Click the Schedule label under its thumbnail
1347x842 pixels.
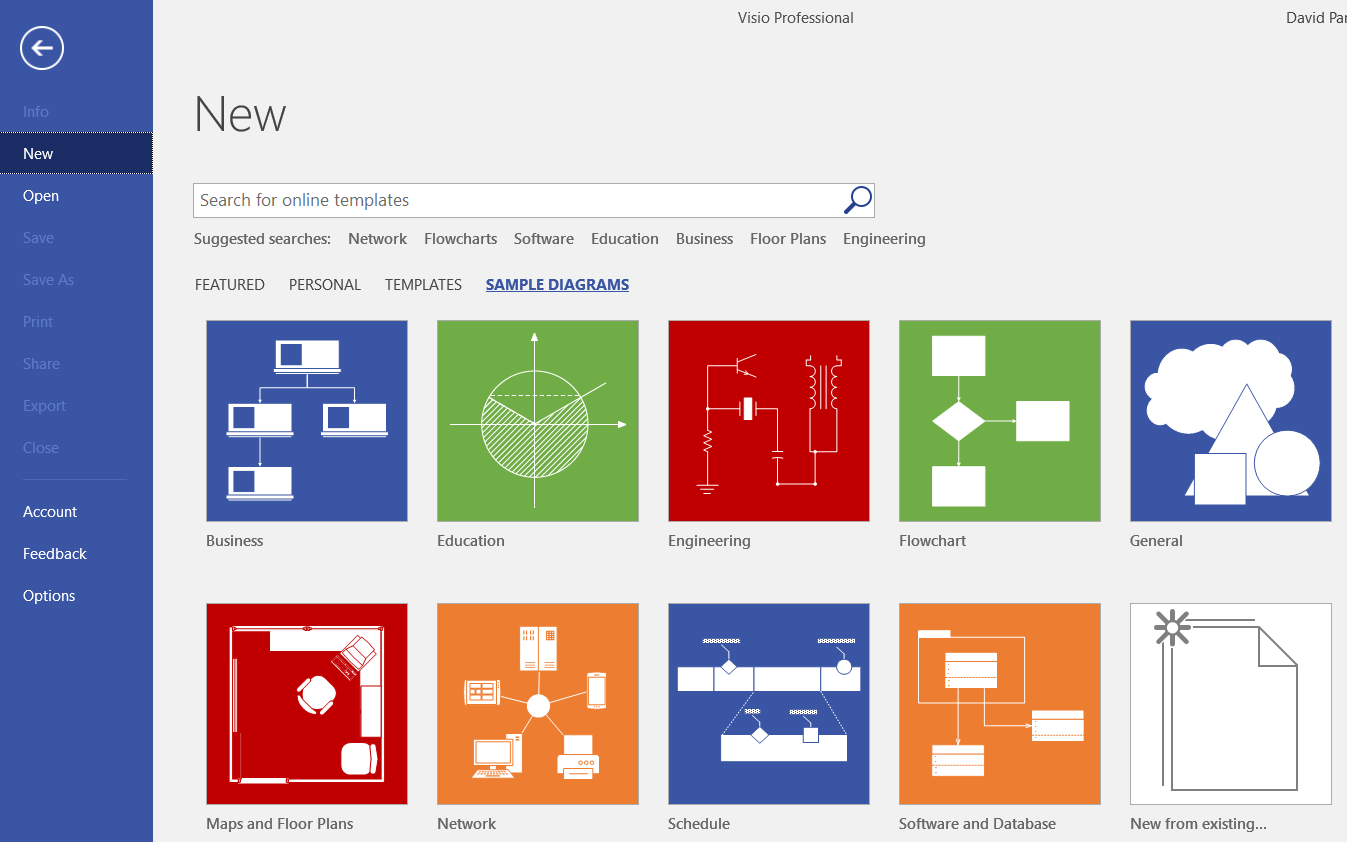pos(699,824)
